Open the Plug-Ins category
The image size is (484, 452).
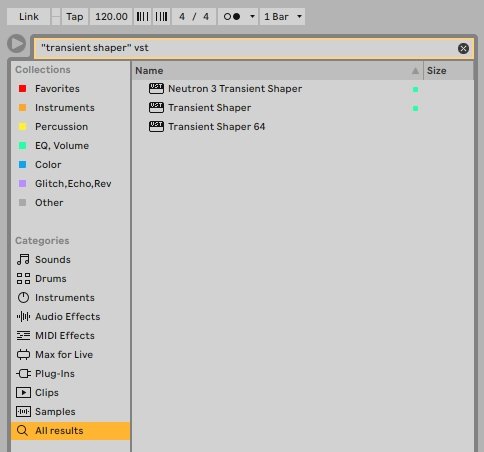(70, 373)
